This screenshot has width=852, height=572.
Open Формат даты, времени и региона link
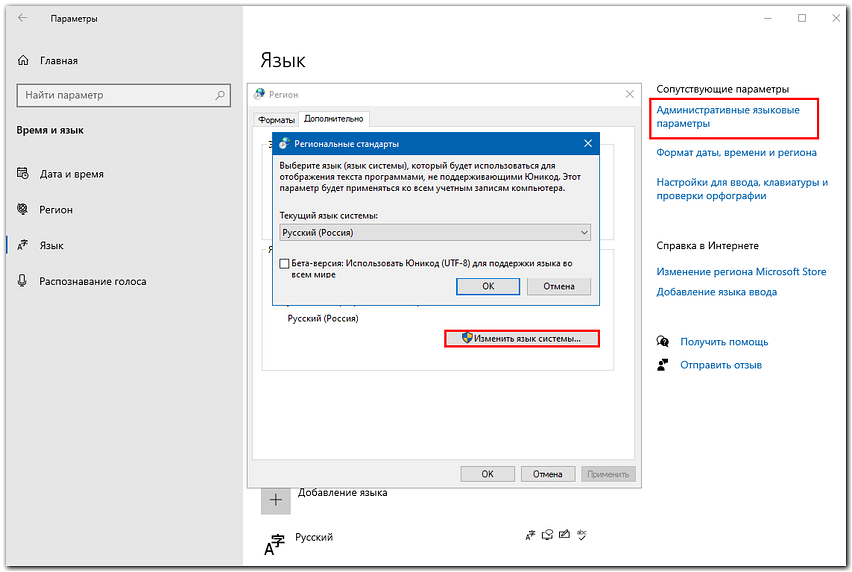coord(736,153)
